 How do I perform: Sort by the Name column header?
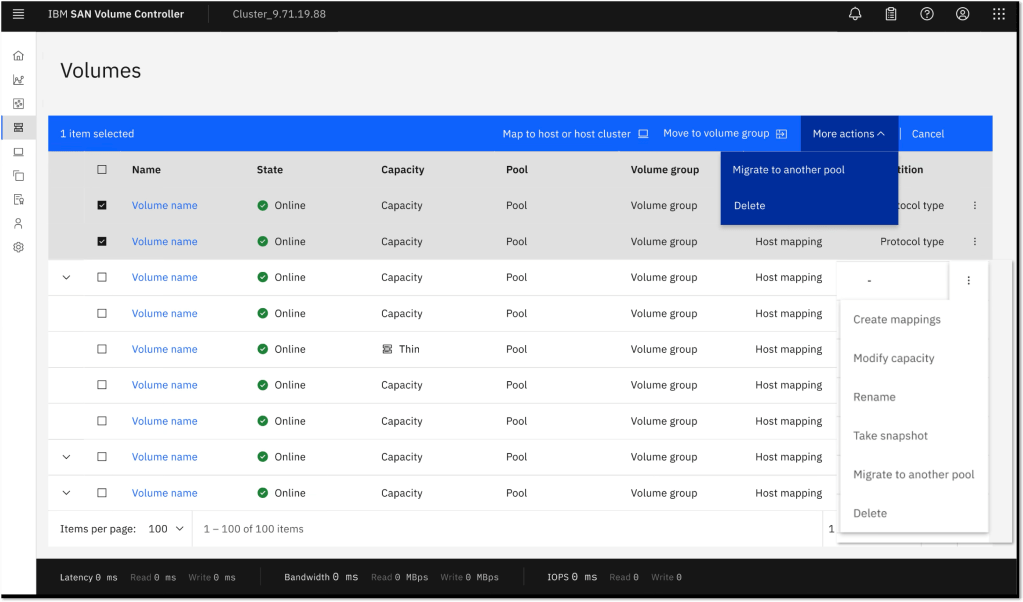tap(146, 170)
